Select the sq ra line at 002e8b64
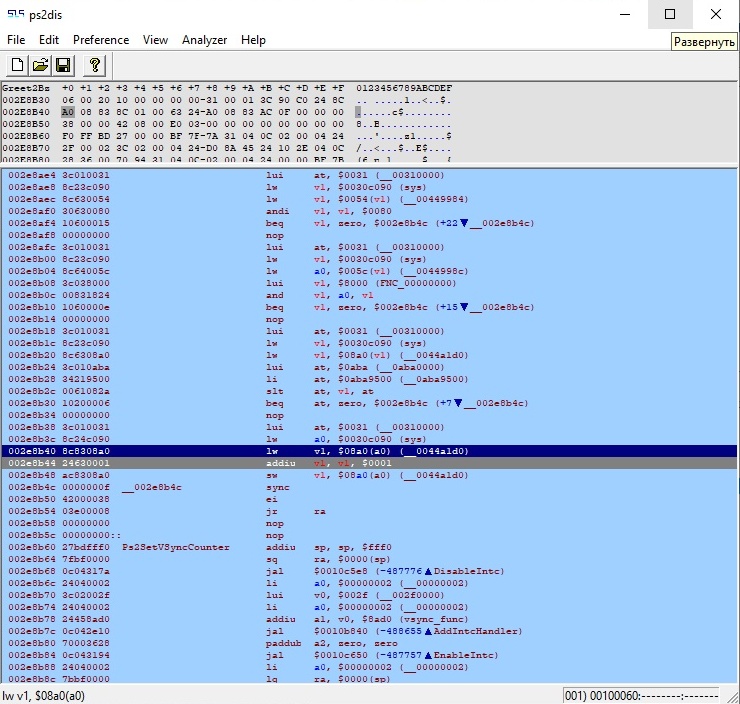This screenshot has width=740, height=704. tap(369, 560)
